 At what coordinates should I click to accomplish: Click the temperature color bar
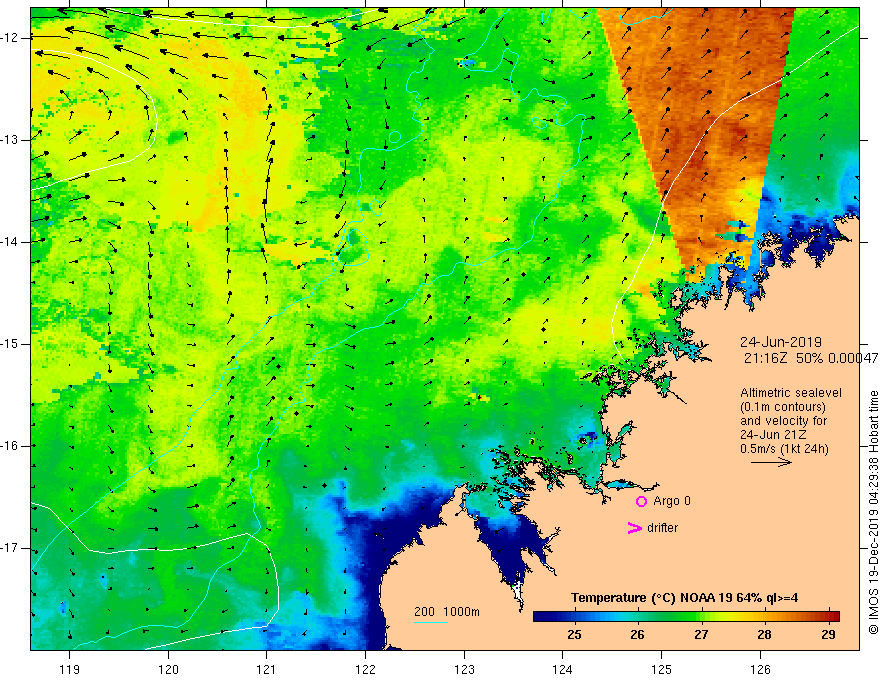click(686, 616)
